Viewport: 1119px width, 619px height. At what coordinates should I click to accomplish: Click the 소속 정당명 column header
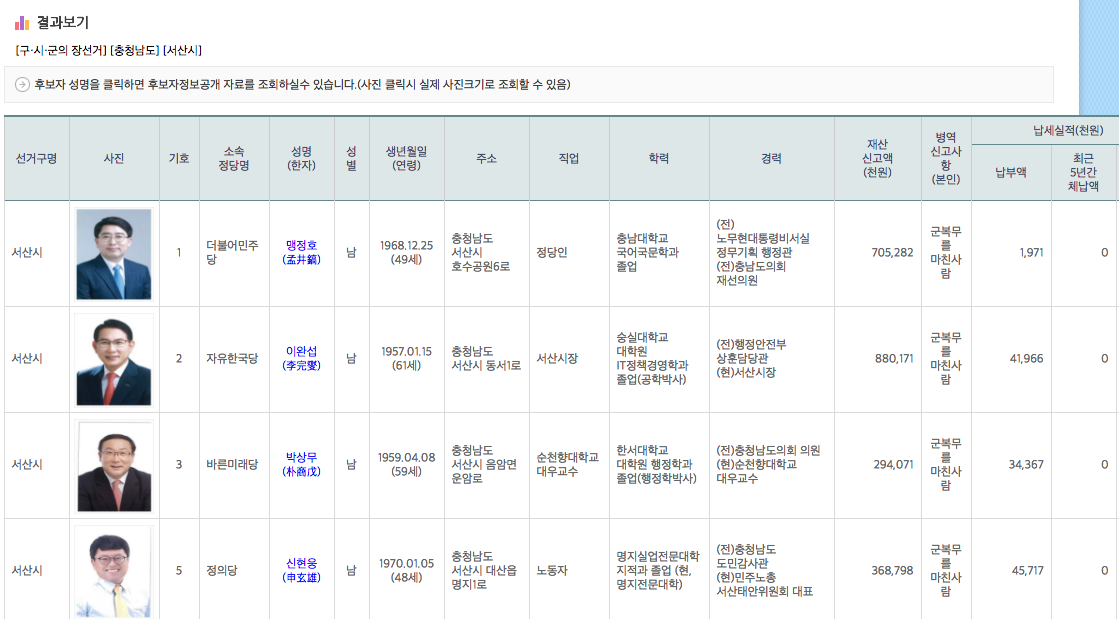pyautogui.click(x=234, y=158)
